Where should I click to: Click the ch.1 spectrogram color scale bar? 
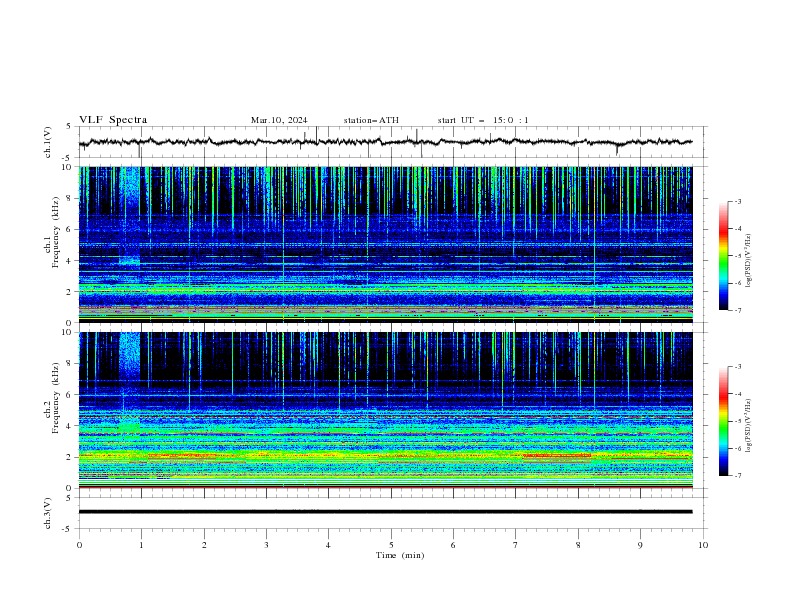[x=723, y=256]
